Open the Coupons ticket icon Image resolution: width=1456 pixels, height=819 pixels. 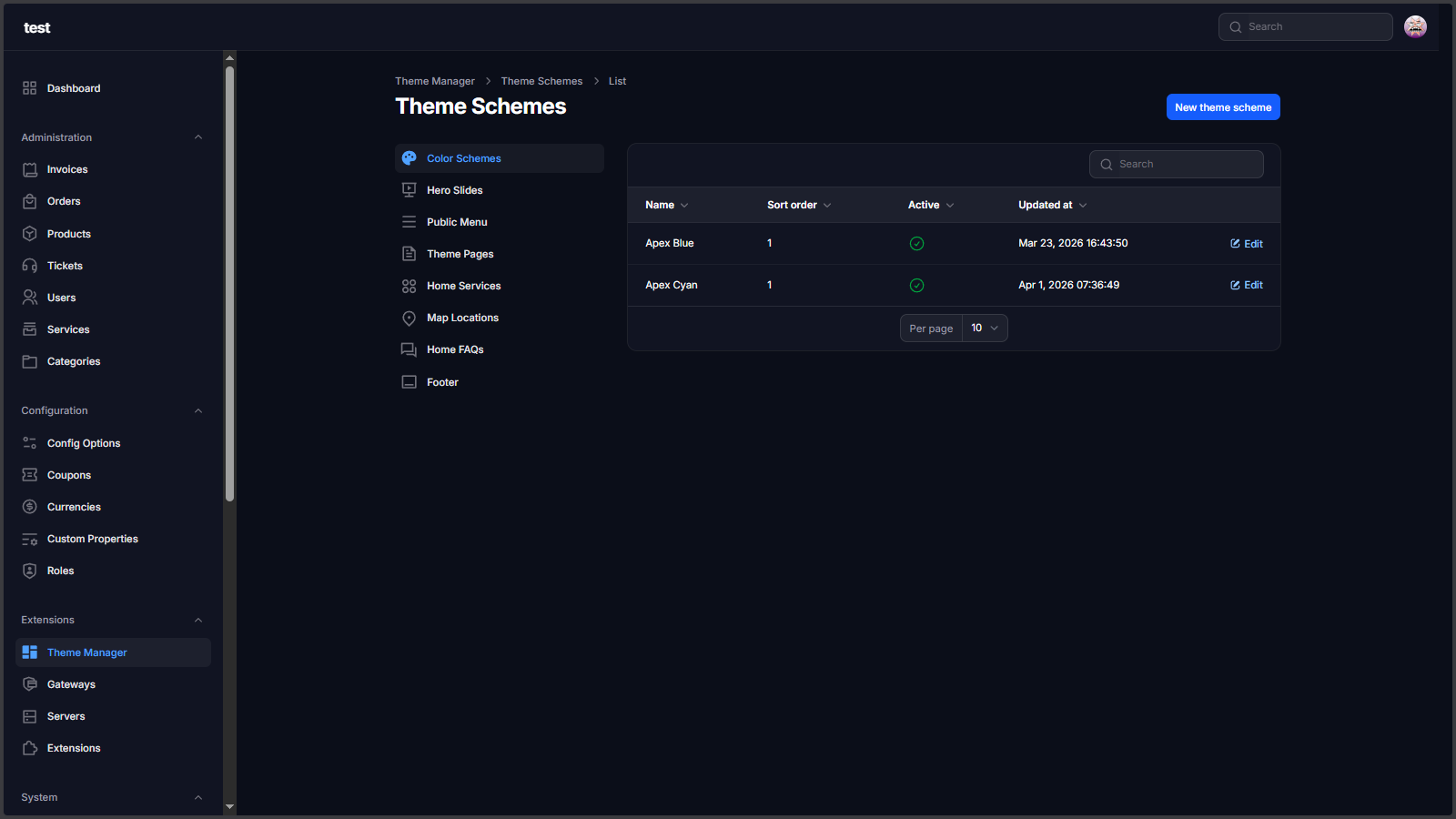pyautogui.click(x=29, y=474)
